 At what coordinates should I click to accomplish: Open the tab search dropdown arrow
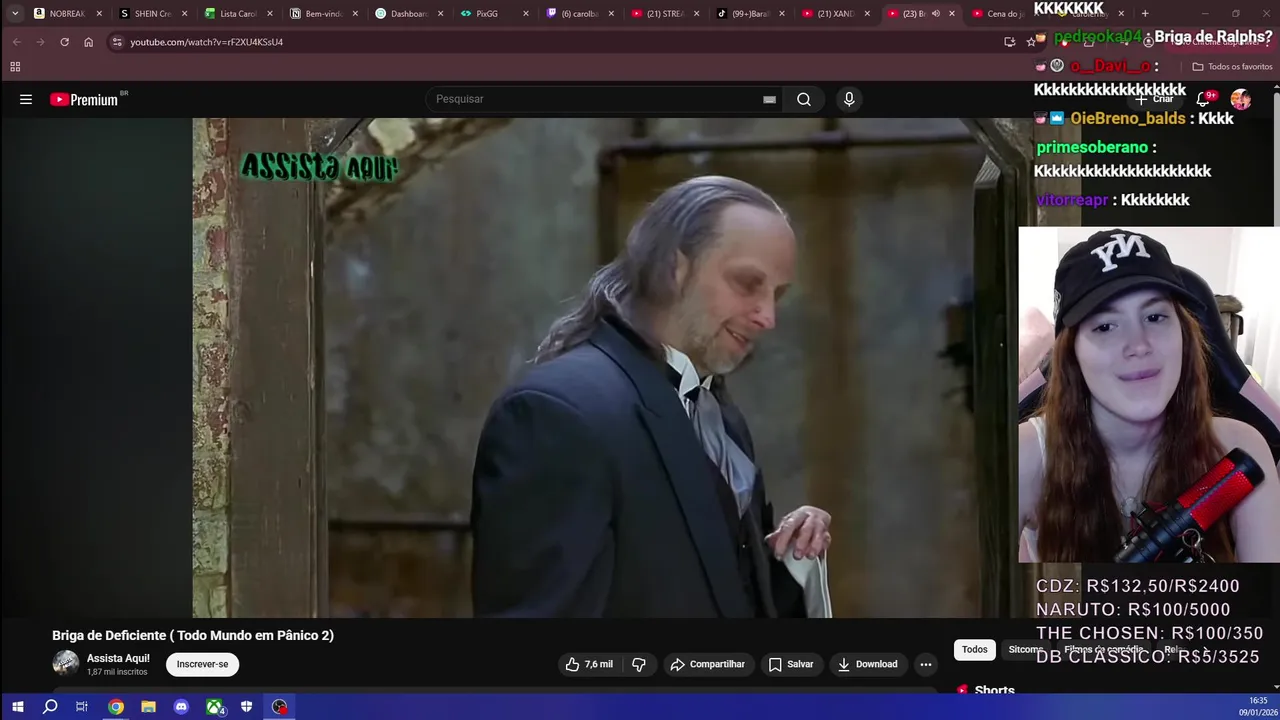pyautogui.click(x=15, y=14)
